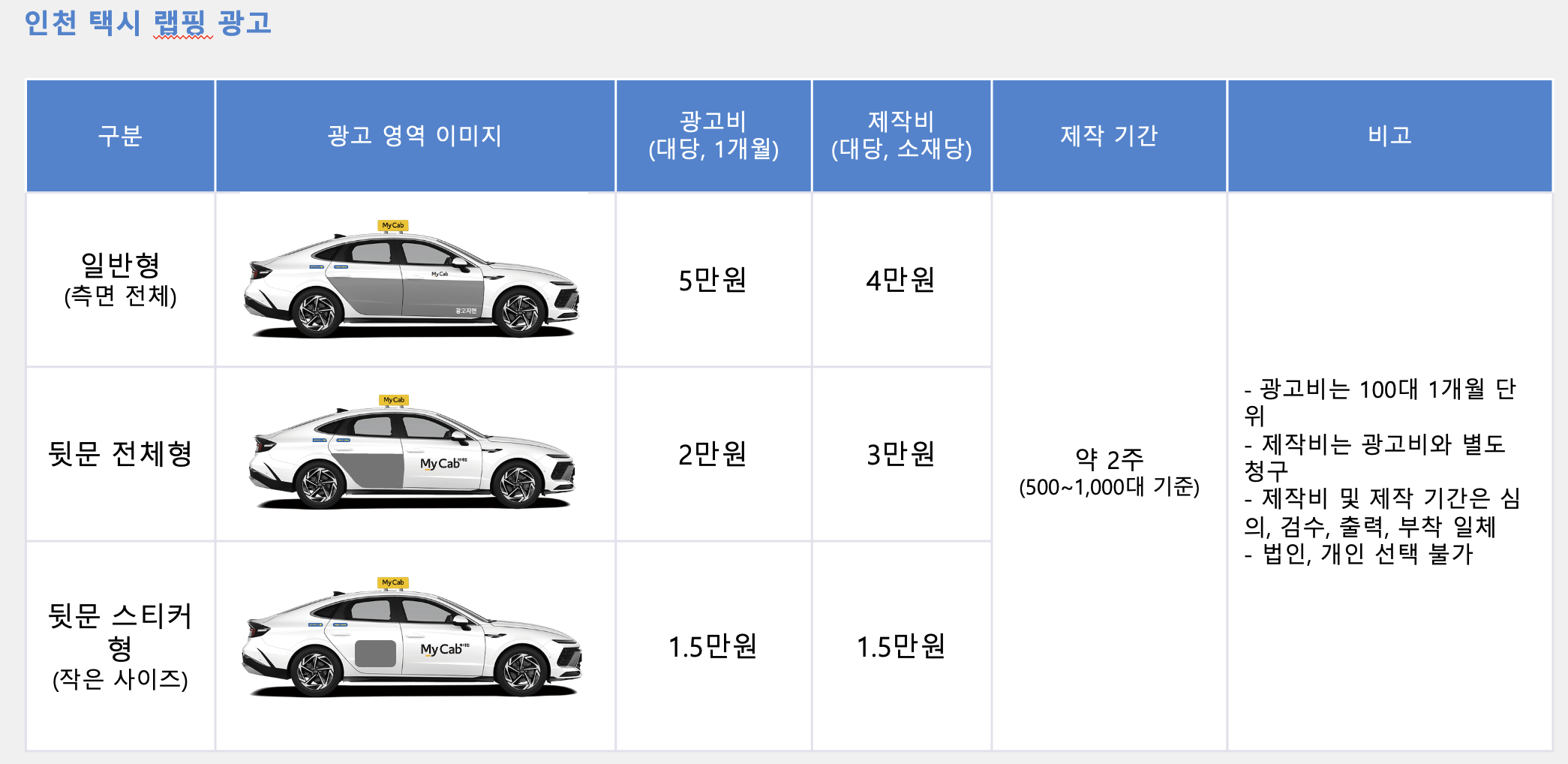The image size is (1568, 764).
Task: Select the 뒷문 전체형 taxi image
Action: [x=412, y=454]
